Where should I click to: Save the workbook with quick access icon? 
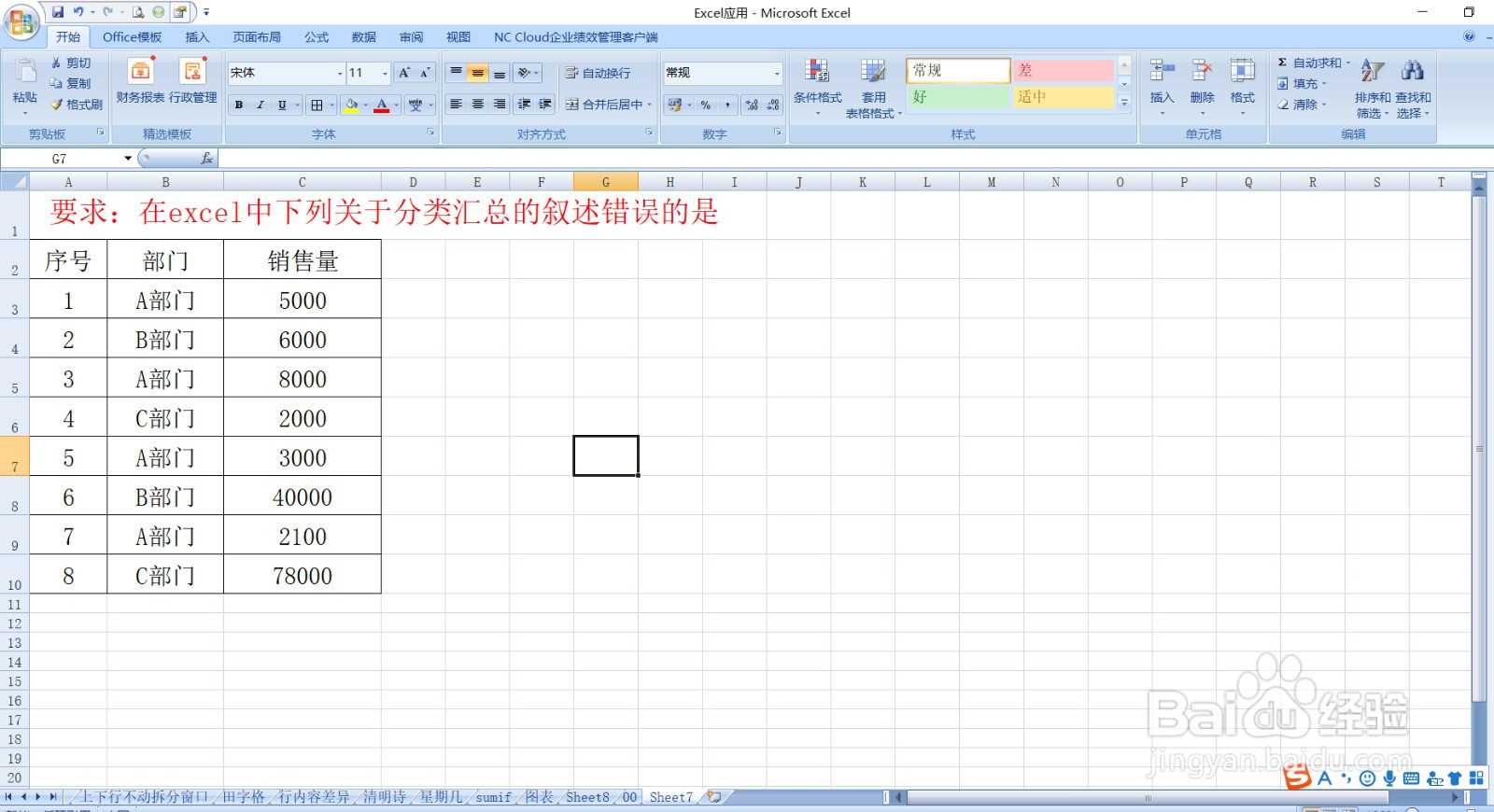click(x=58, y=12)
